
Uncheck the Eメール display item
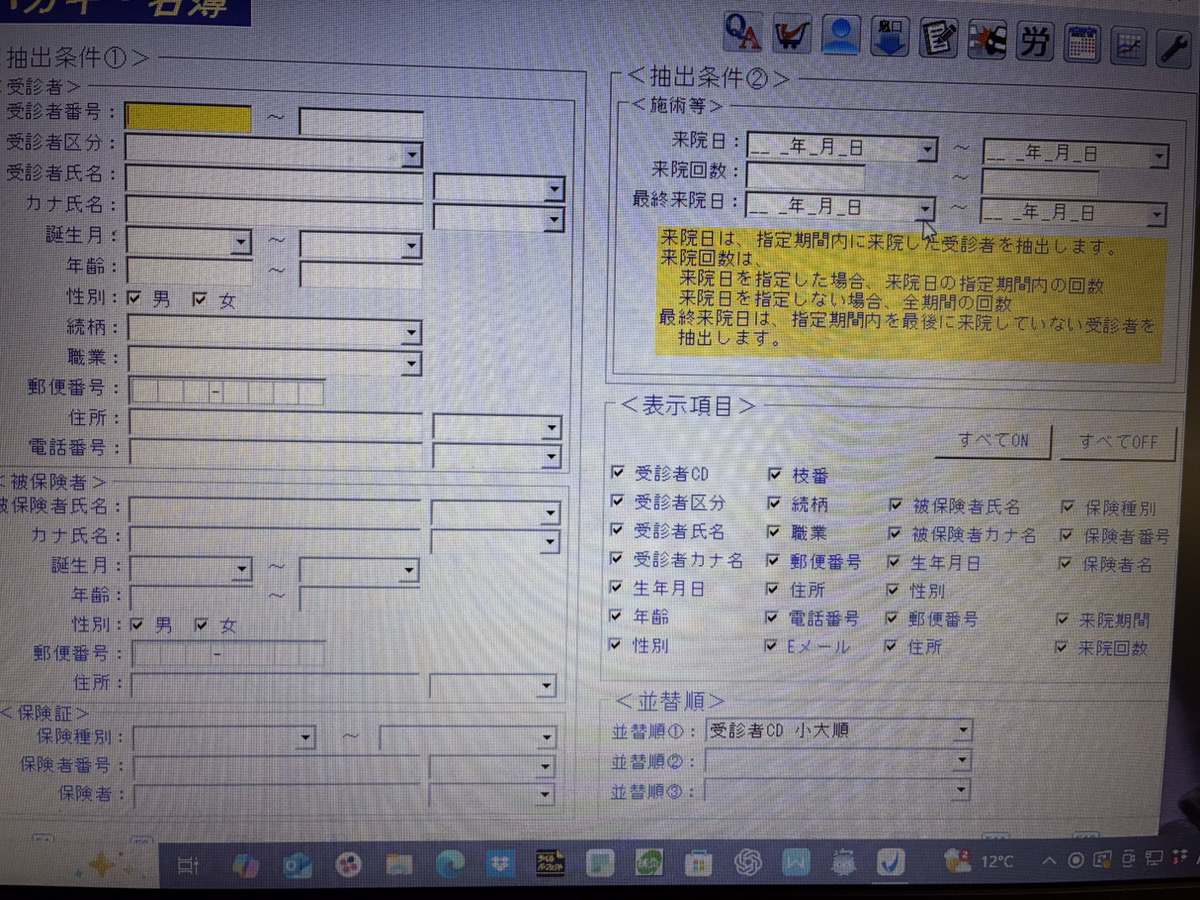[x=772, y=646]
